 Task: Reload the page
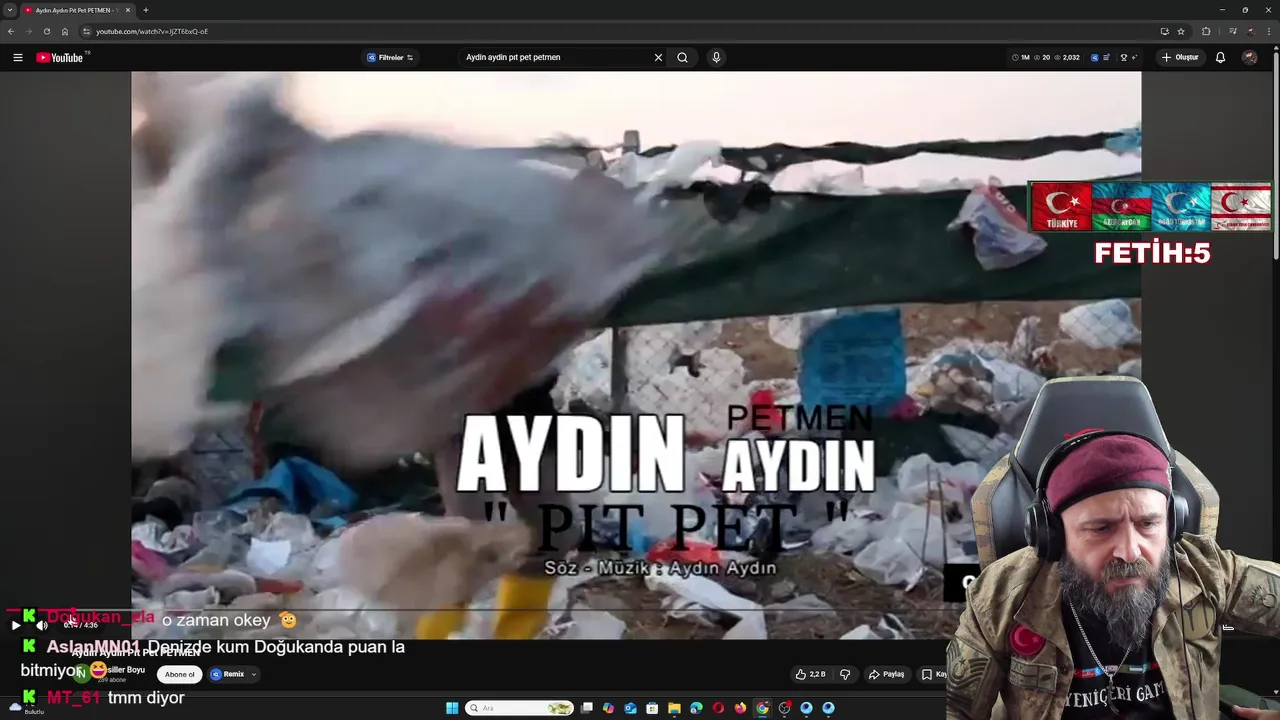(47, 31)
